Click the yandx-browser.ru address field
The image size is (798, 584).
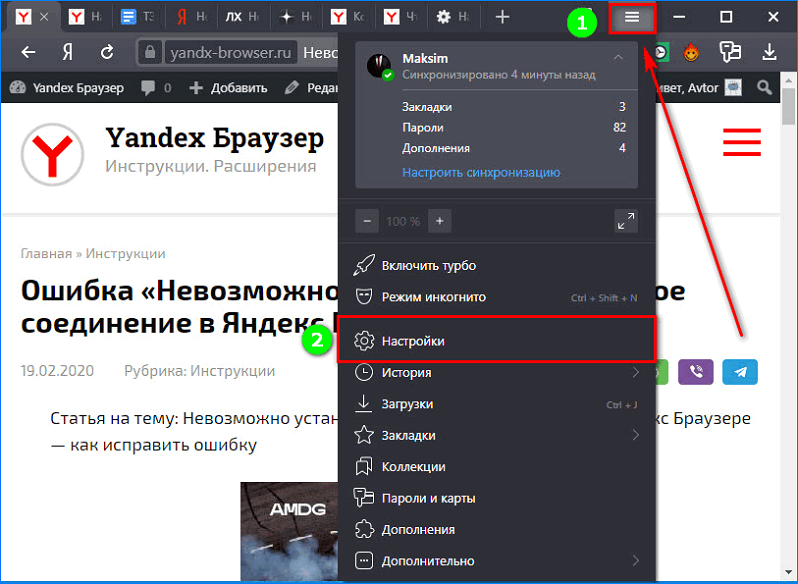point(231,53)
